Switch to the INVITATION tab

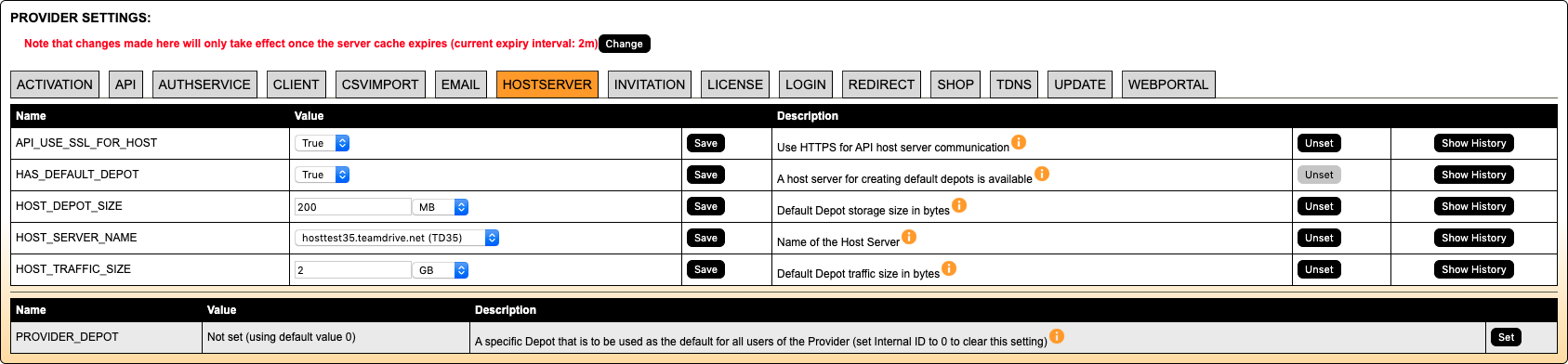[x=650, y=84]
